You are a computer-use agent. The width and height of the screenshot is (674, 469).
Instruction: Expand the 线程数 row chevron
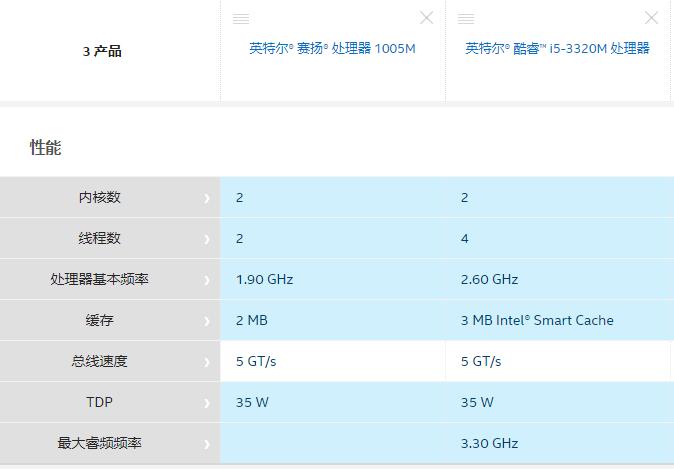207,239
